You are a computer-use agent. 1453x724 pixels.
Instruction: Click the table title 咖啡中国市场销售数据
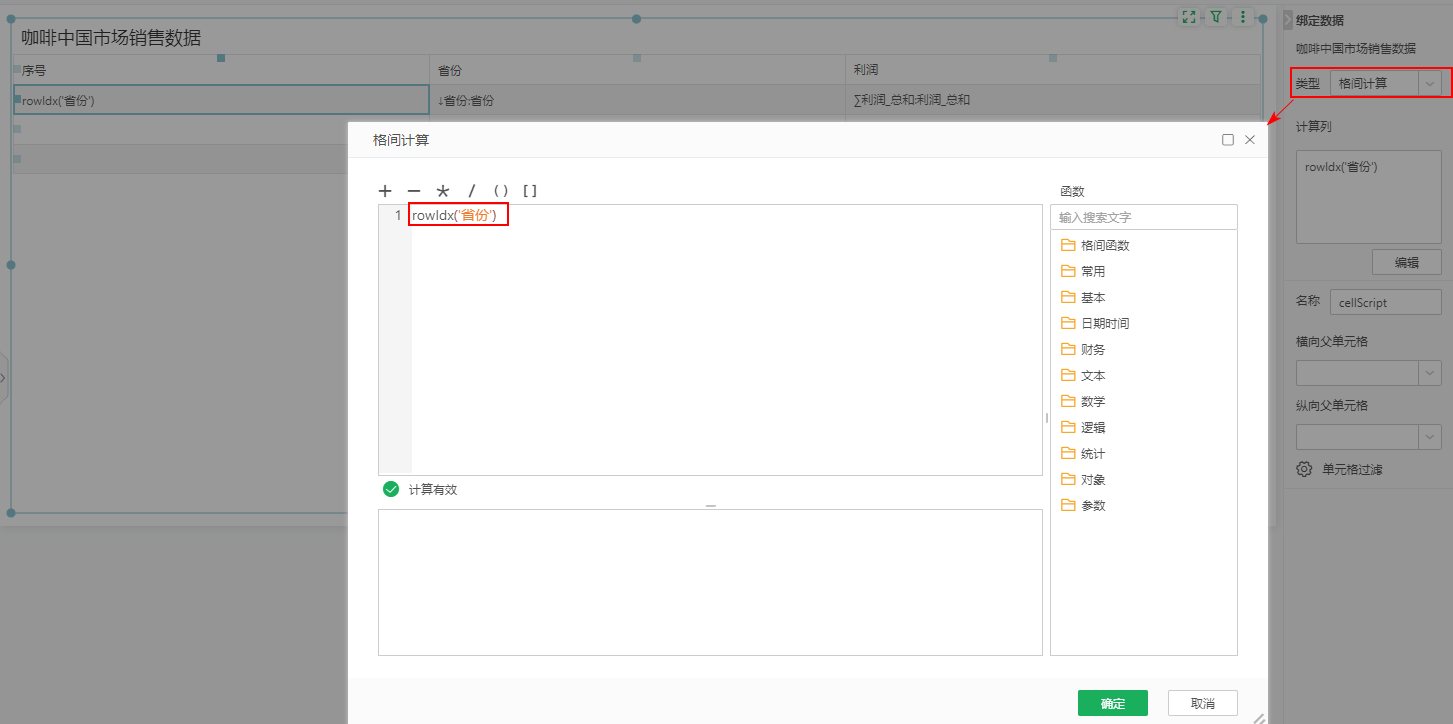pyautogui.click(x=111, y=38)
